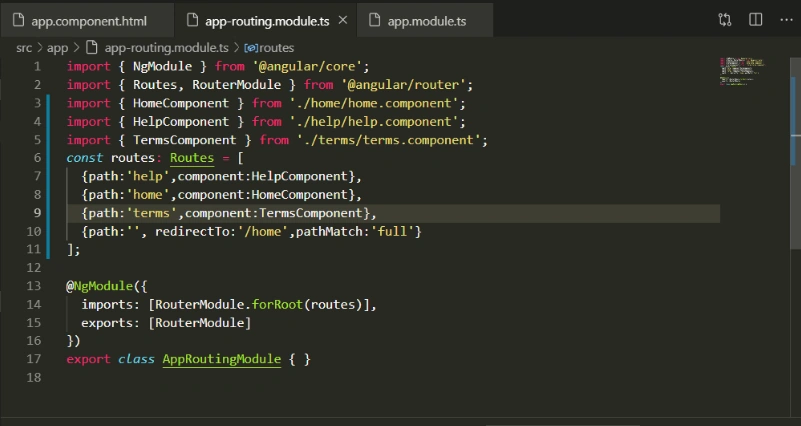Click the routes symbol breadcrumb

tap(276, 48)
